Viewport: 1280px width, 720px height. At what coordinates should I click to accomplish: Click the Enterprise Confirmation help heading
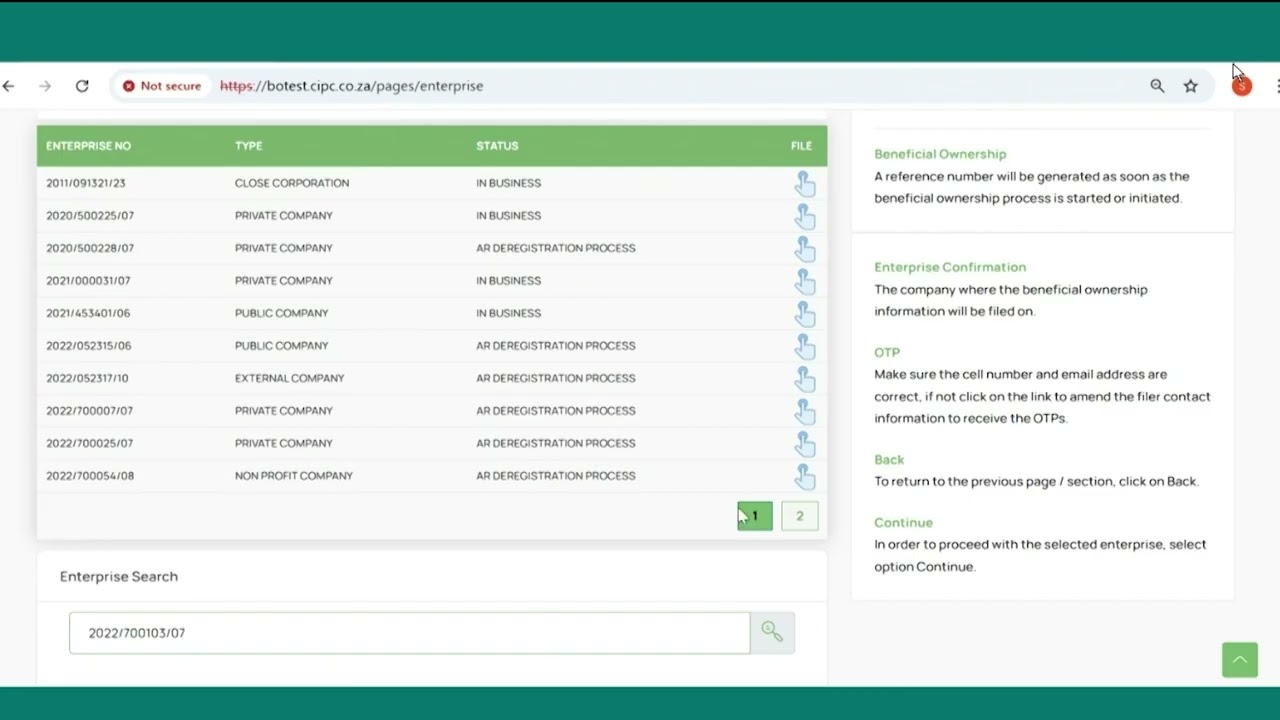point(950,267)
